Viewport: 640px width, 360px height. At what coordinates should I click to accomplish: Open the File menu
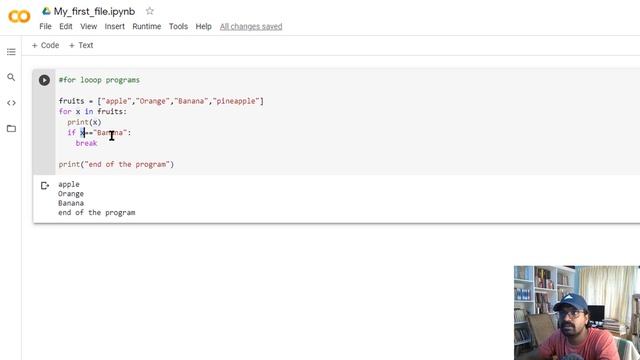[x=45, y=27]
